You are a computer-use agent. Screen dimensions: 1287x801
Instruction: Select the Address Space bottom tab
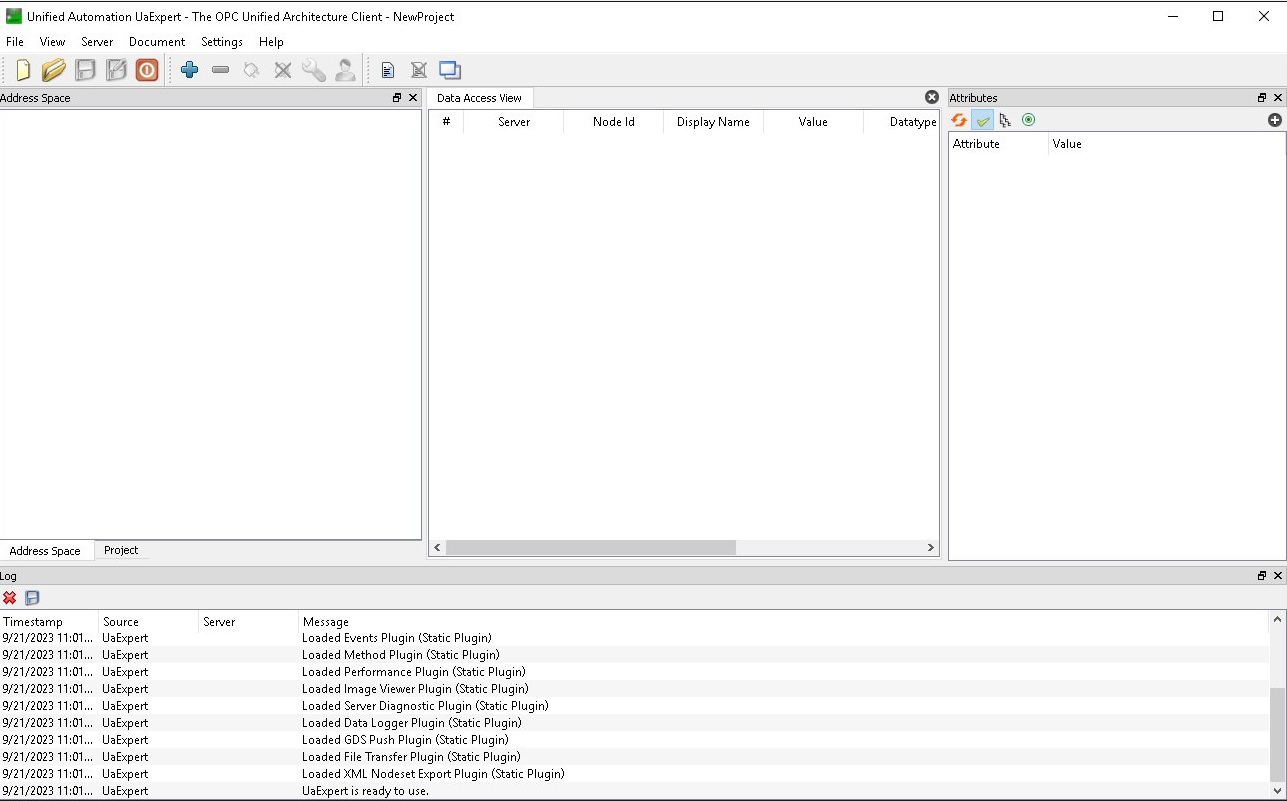[x=45, y=551]
